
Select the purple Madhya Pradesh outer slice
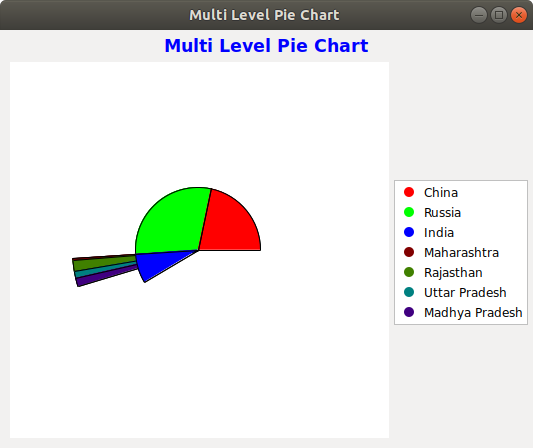(x=106, y=275)
